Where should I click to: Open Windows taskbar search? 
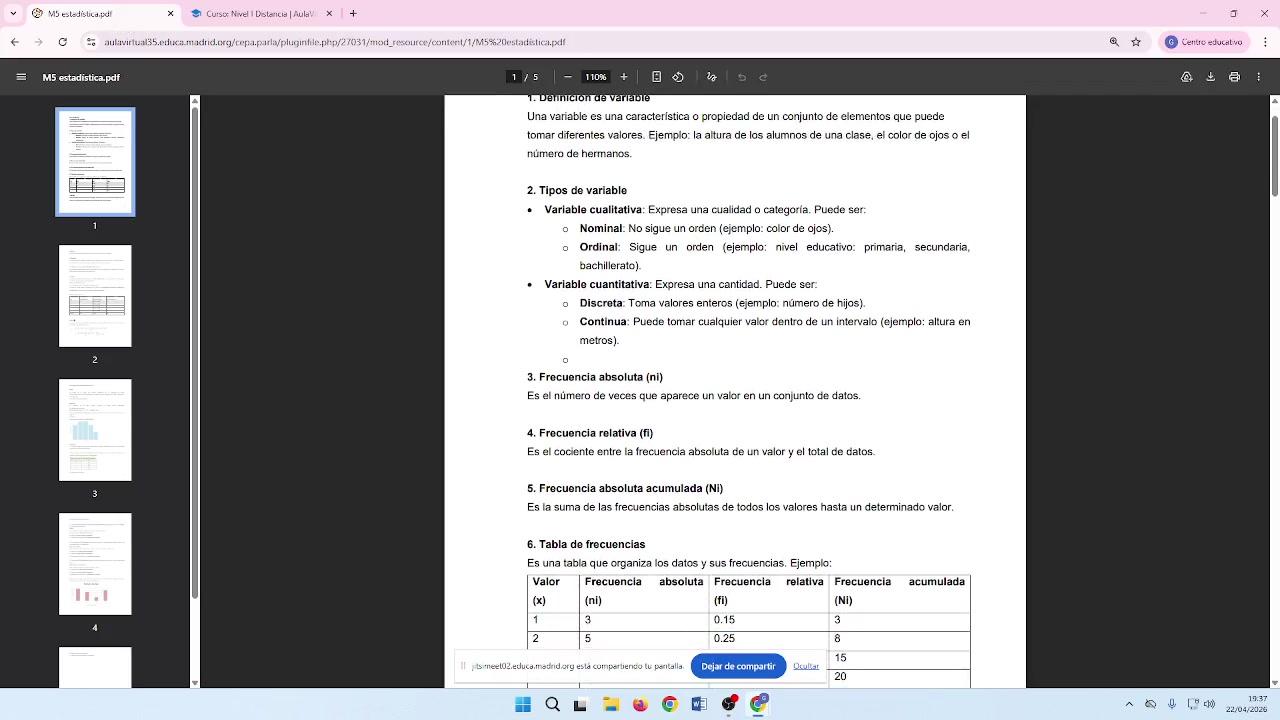[x=552, y=704]
